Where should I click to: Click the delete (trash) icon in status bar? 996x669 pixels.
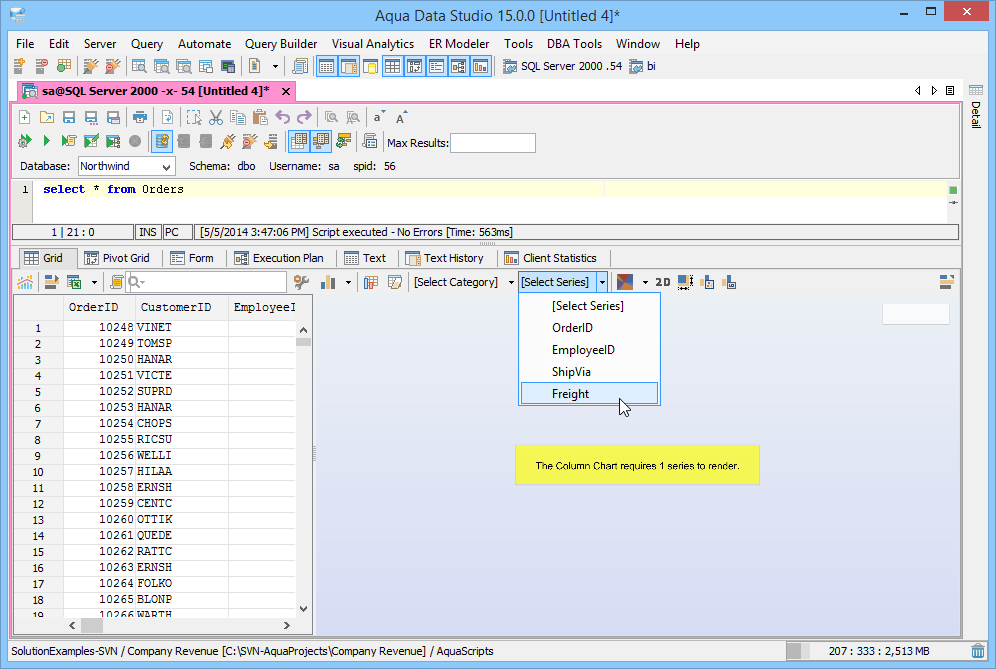[x=978, y=651]
